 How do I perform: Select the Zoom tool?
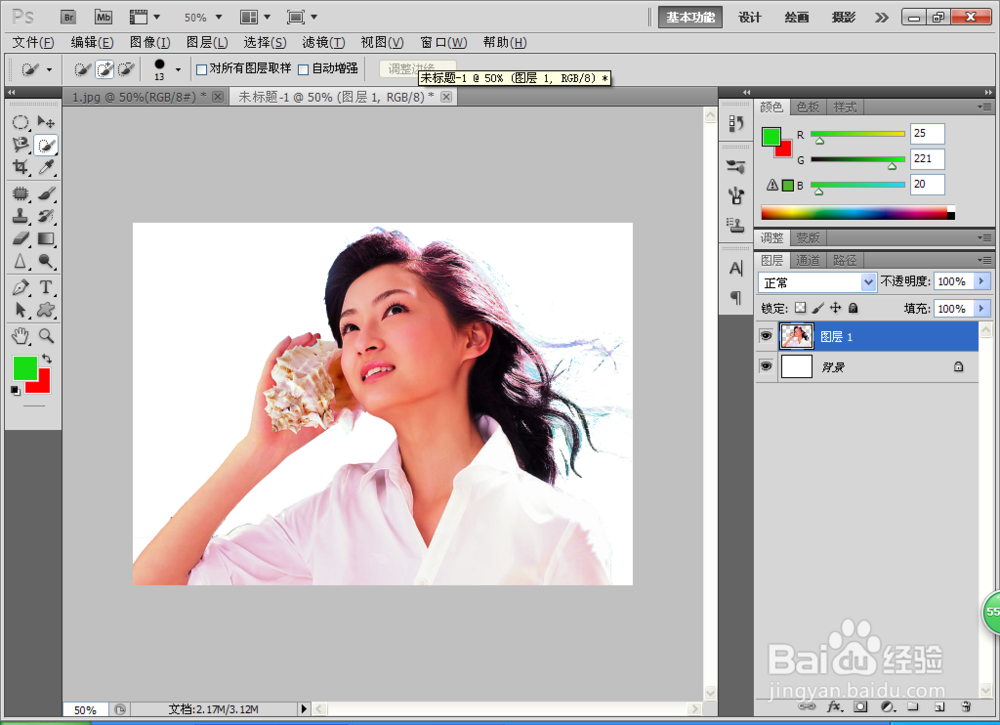[46, 335]
